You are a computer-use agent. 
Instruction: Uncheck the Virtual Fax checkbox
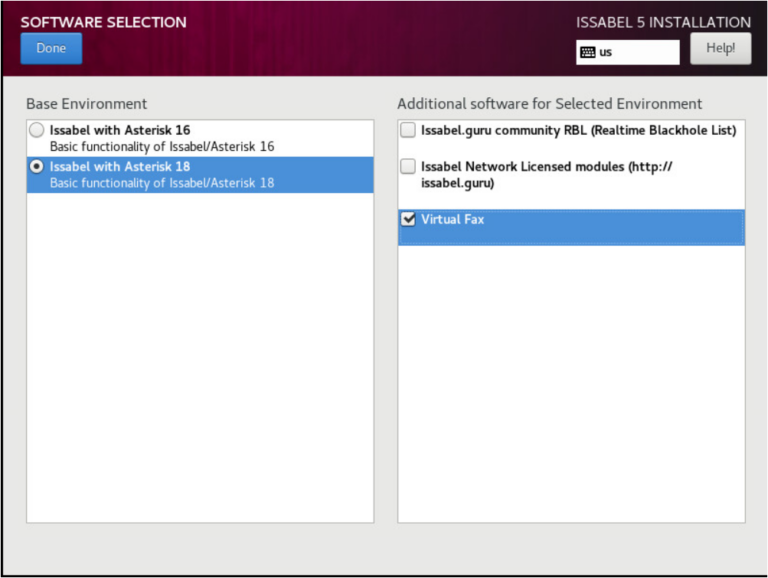pos(408,220)
